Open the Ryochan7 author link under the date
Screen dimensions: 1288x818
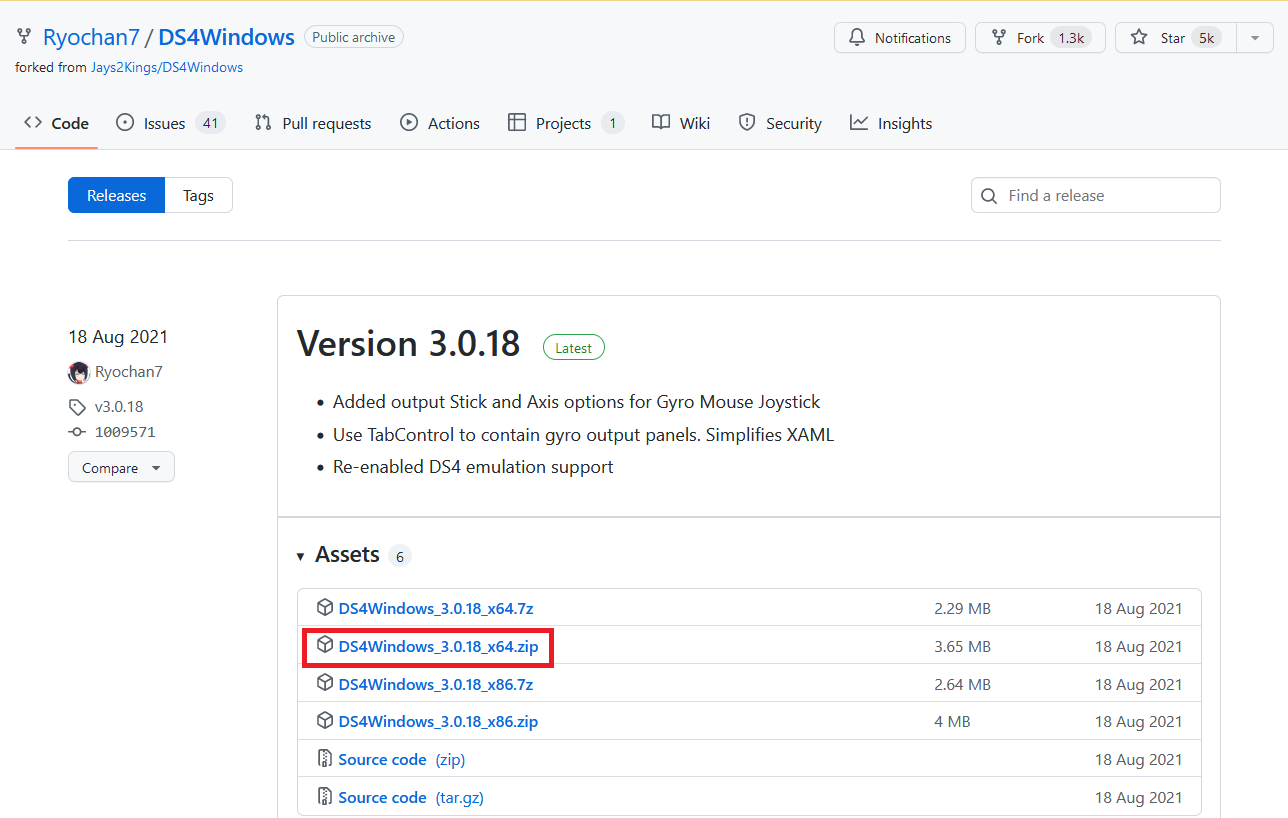[129, 372]
